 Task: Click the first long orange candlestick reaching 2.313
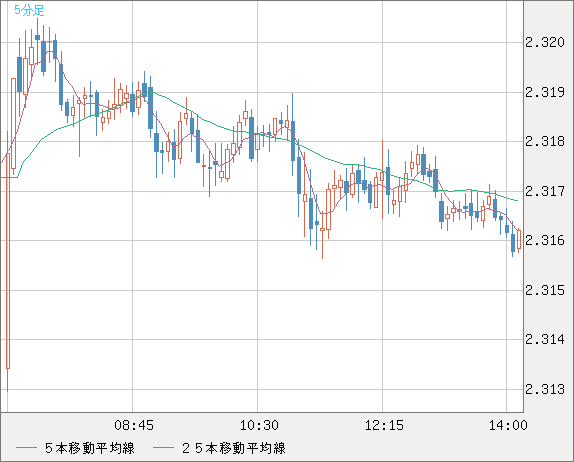[x=8, y=262]
